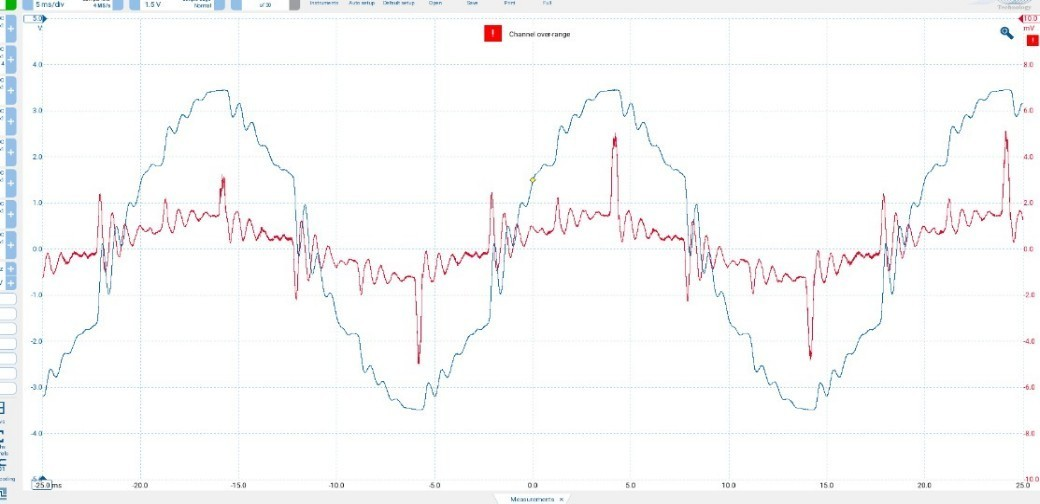Click the '15.0' time axis label
Viewport: 1040px width, 504px height.
point(826,485)
